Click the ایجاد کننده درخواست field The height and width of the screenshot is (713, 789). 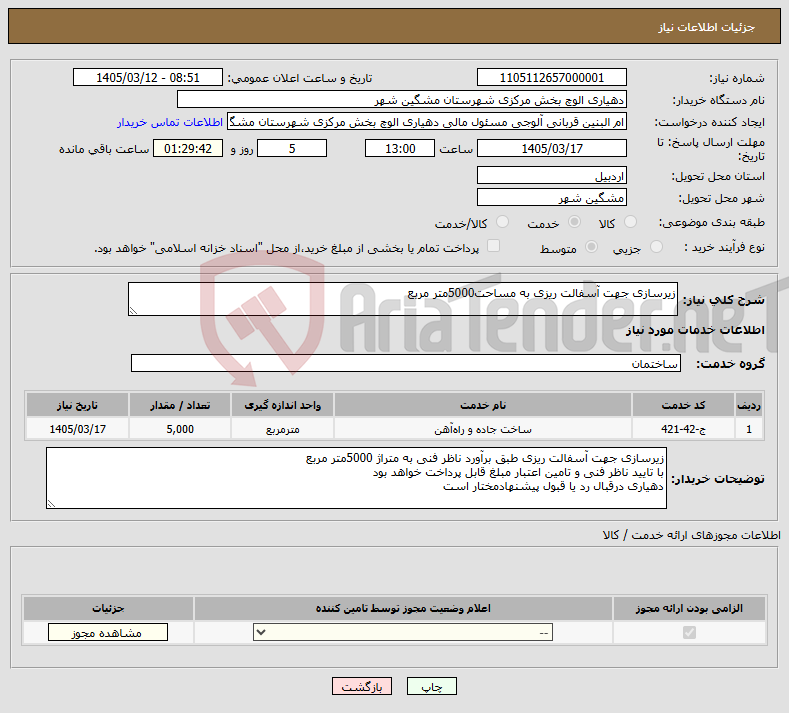click(427, 122)
